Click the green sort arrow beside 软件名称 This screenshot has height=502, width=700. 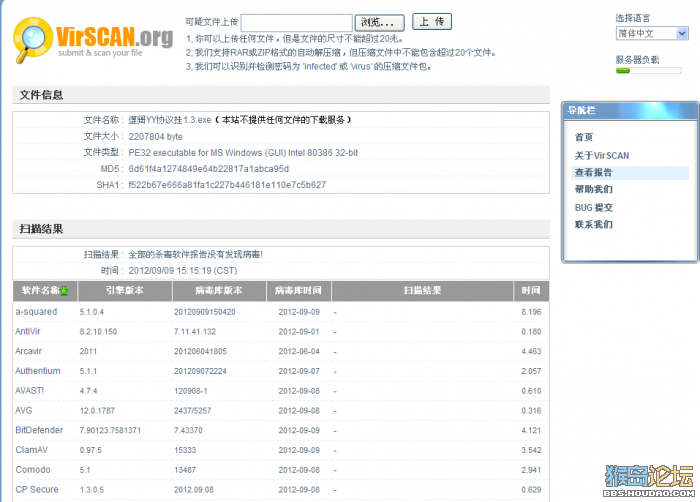[x=64, y=291]
